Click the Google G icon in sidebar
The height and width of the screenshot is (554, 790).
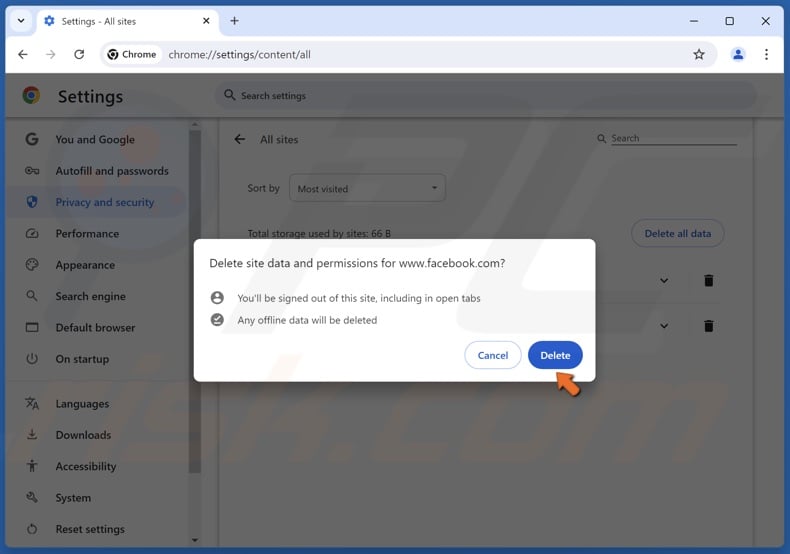(x=32, y=140)
